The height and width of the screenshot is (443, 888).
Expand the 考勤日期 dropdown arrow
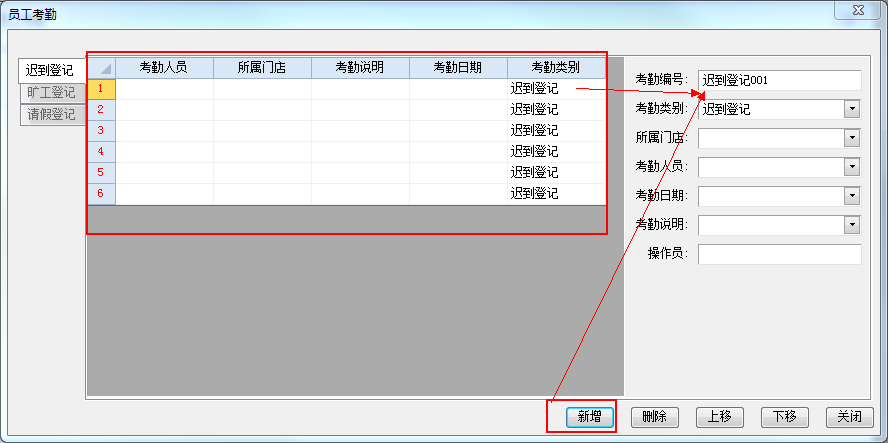[x=852, y=196]
